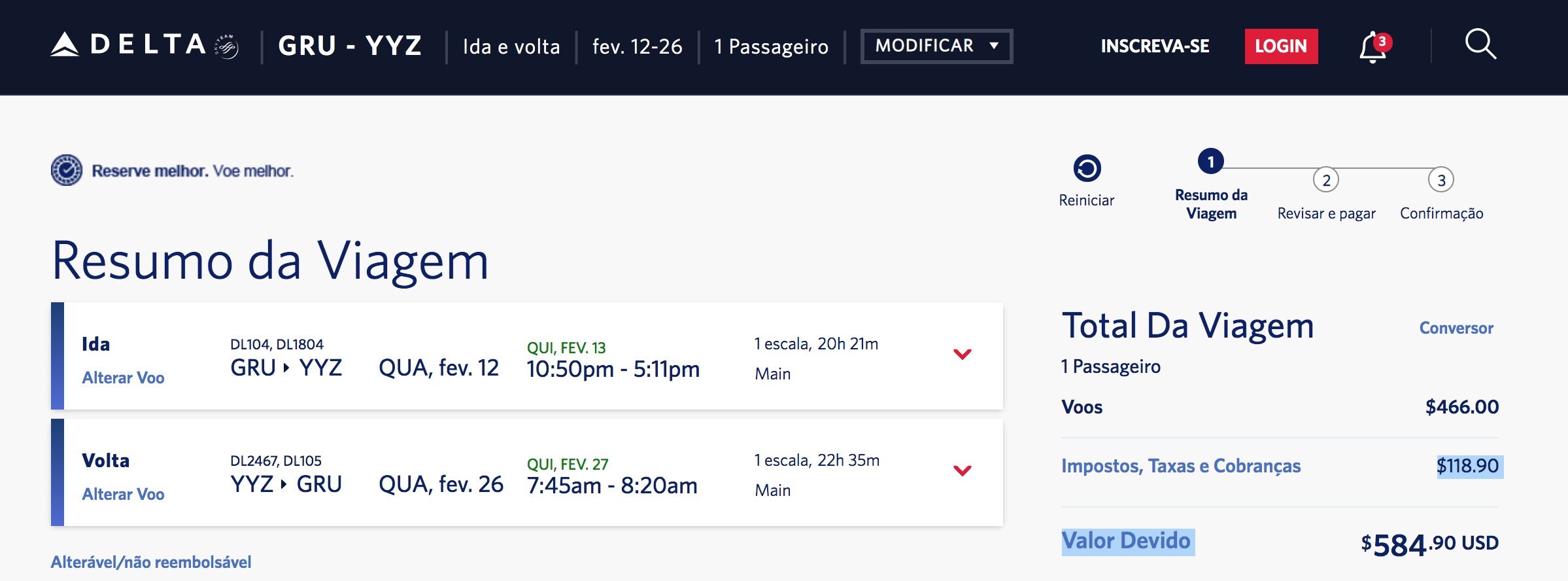Click the Reiniciar restart icon

[1087, 168]
